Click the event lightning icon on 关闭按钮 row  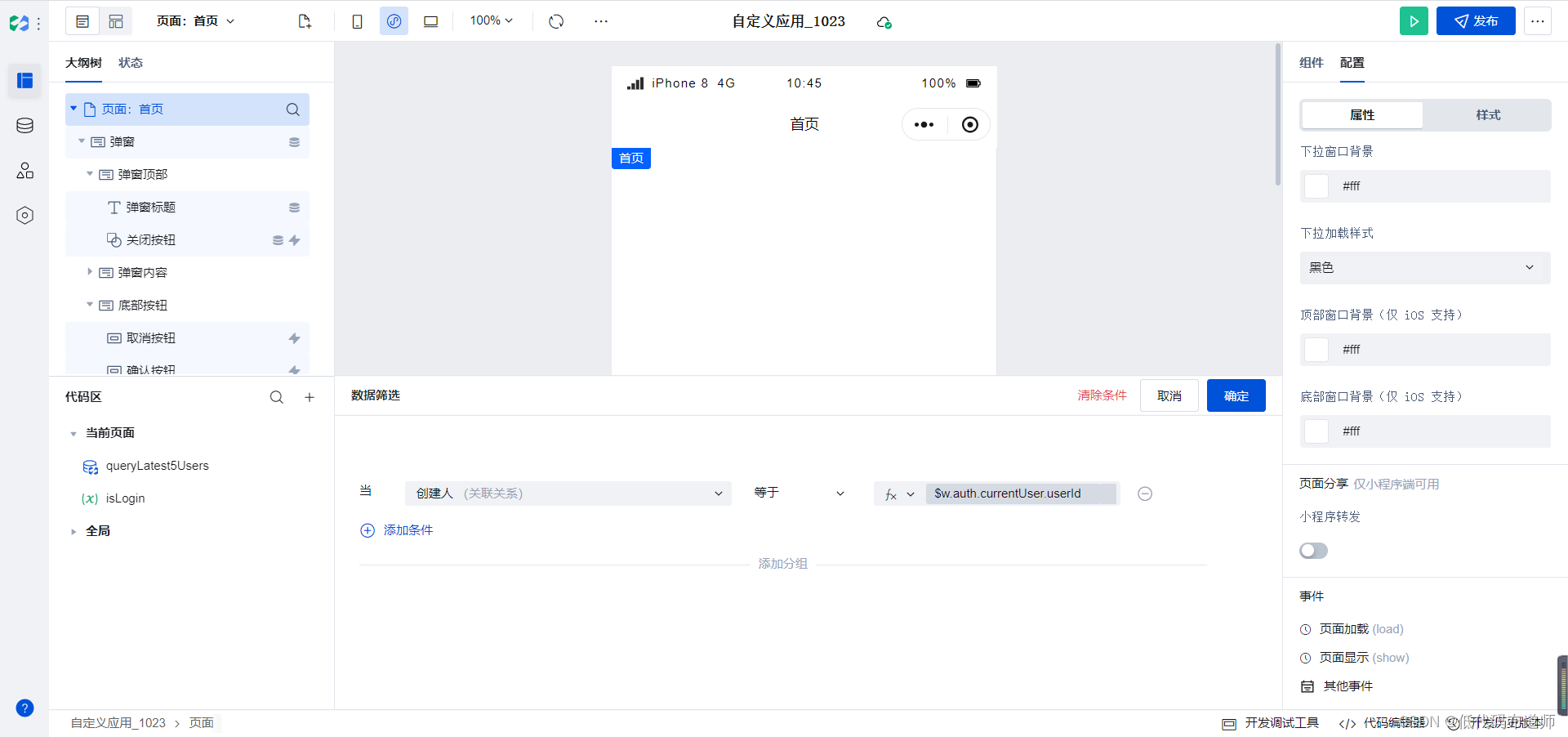click(x=295, y=240)
